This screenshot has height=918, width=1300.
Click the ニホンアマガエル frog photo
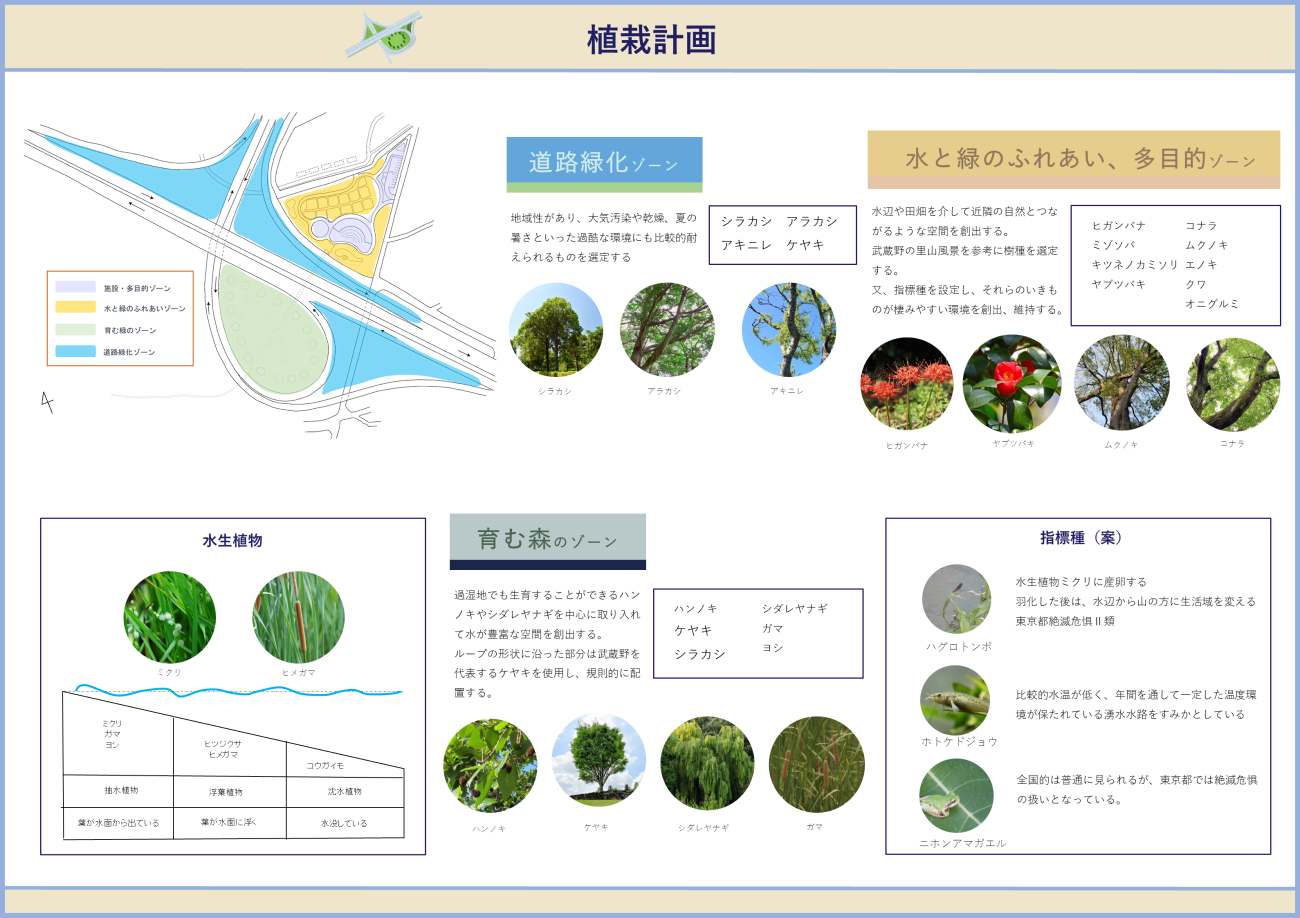[x=956, y=796]
